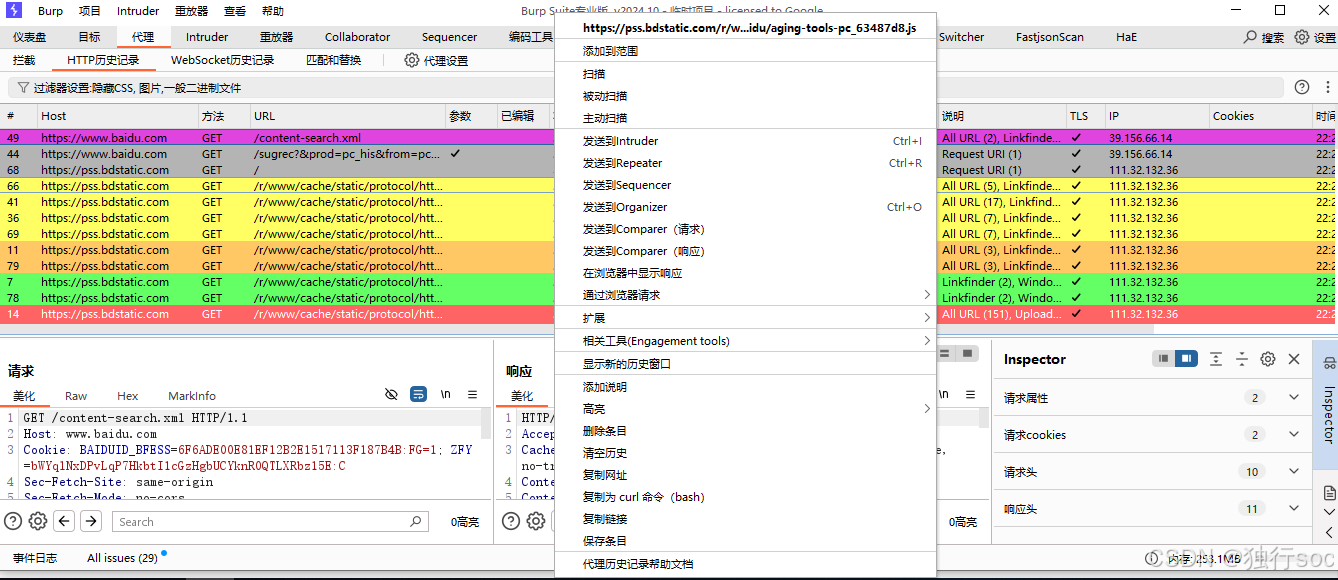The image size is (1338, 580).
Task: Open 扩展 submenu in context menu
Action: coord(745,318)
